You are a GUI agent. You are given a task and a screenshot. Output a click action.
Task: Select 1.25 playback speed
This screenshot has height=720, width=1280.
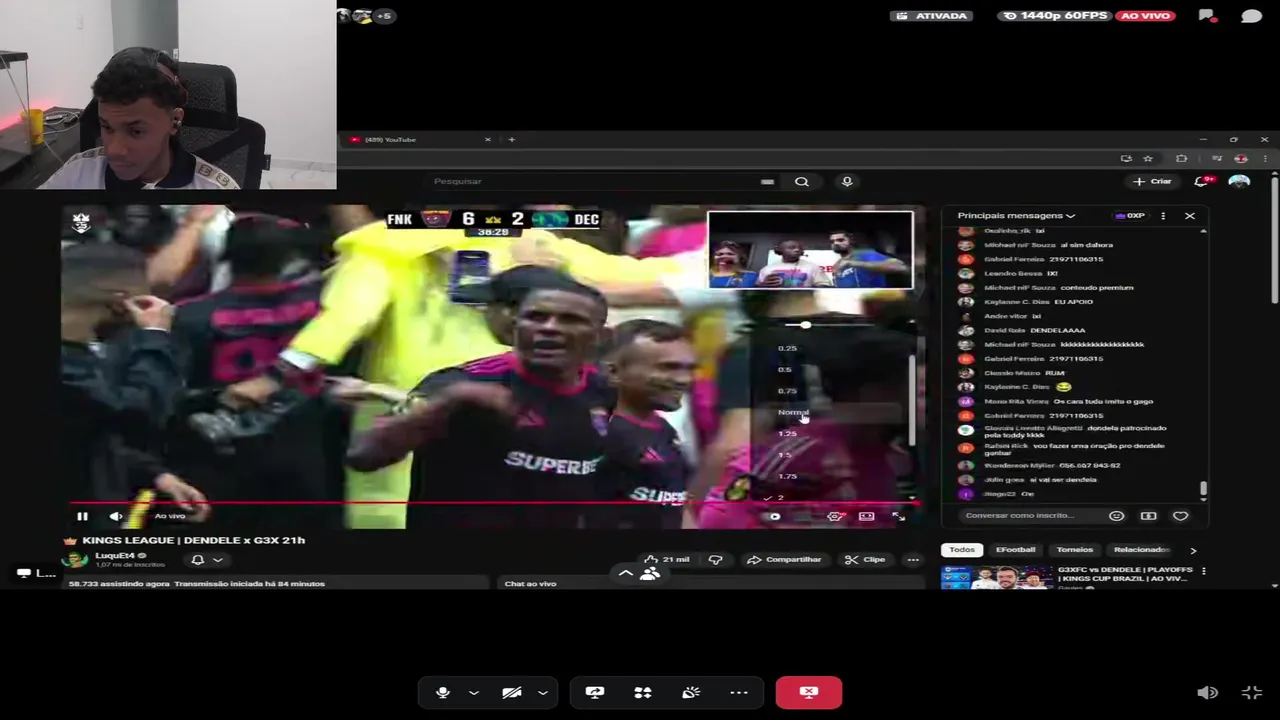click(x=787, y=433)
